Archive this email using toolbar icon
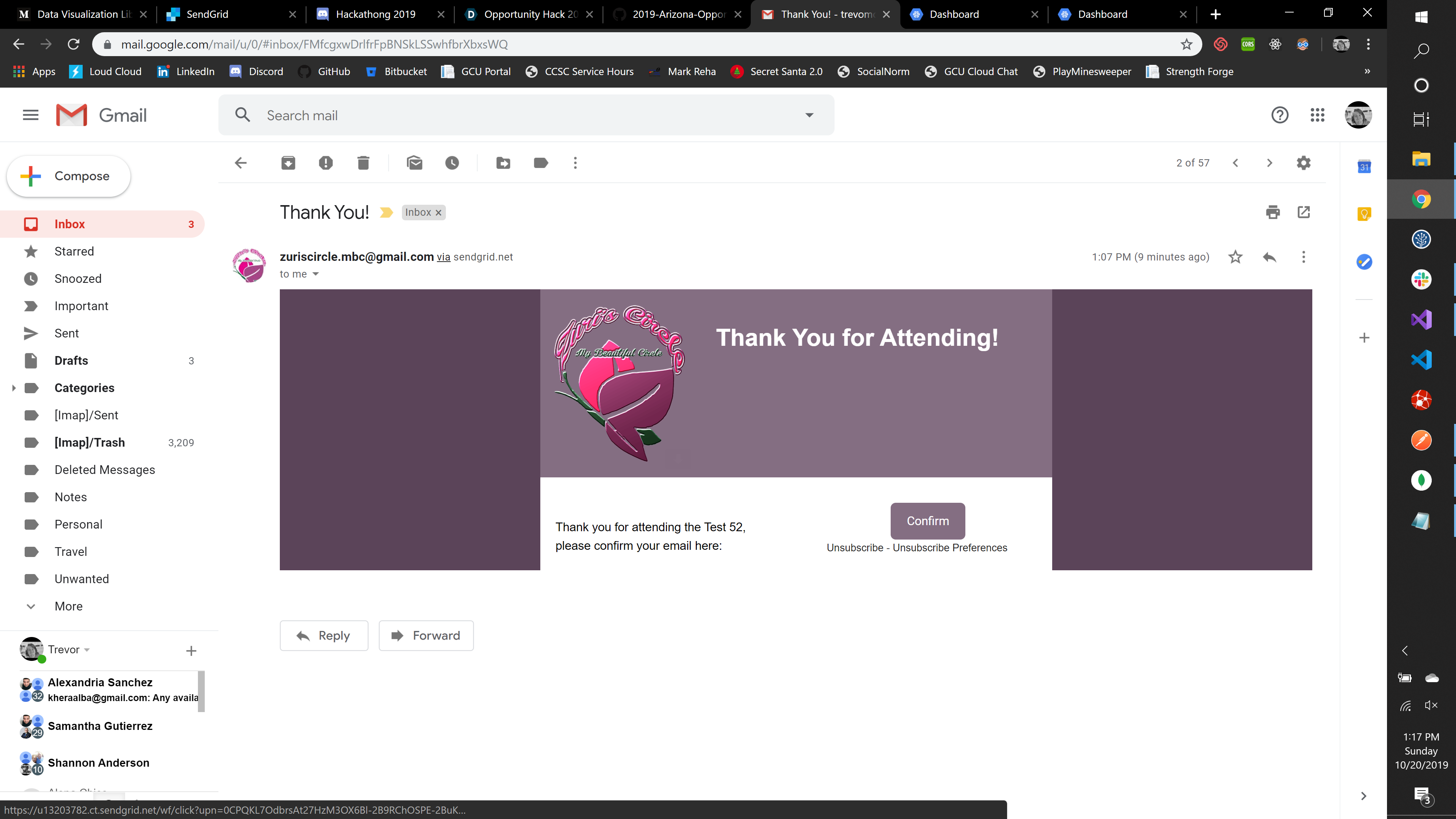Viewport: 1456px width, 819px height. [x=288, y=163]
